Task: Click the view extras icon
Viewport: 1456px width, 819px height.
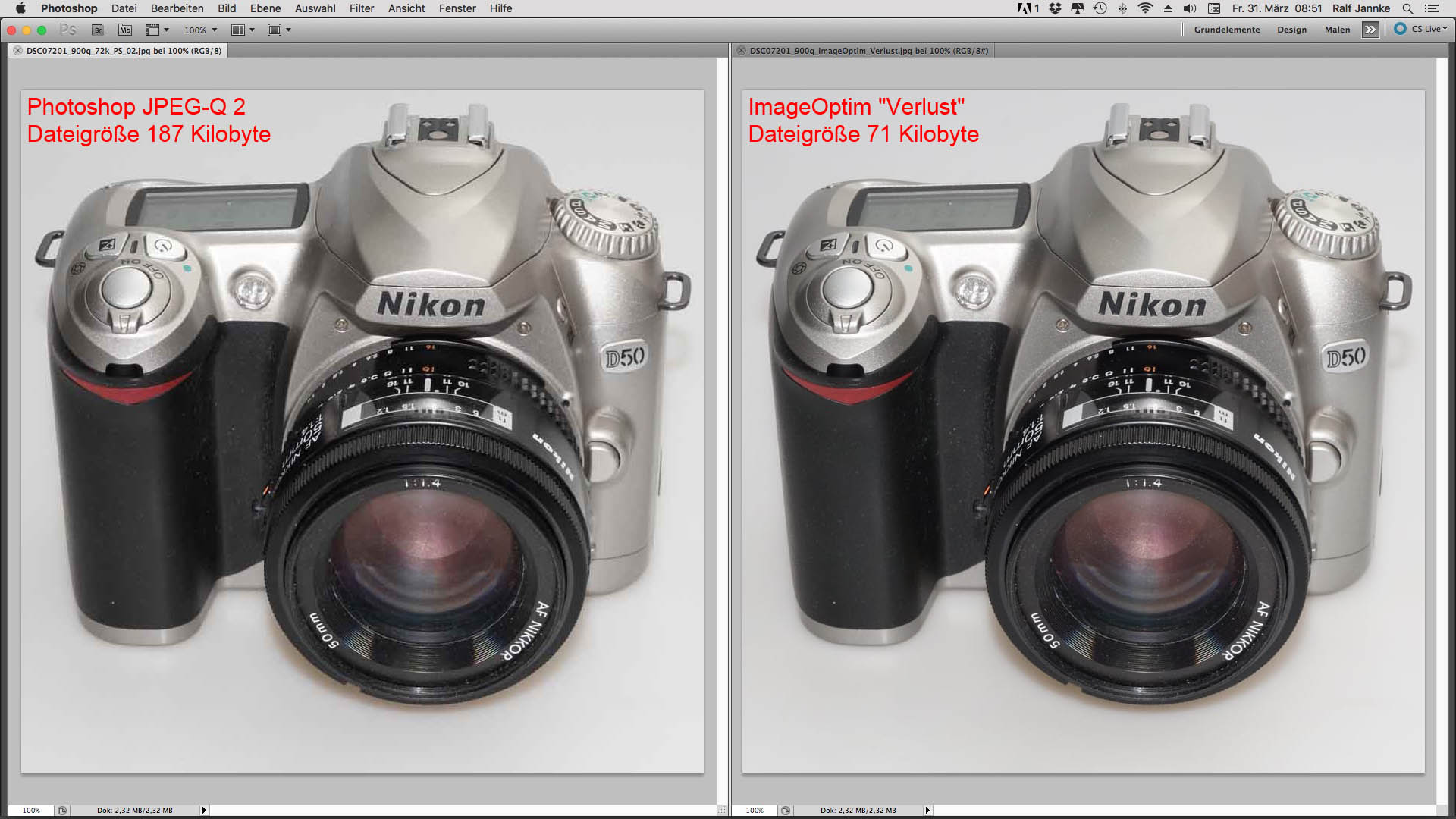Action: point(152,30)
